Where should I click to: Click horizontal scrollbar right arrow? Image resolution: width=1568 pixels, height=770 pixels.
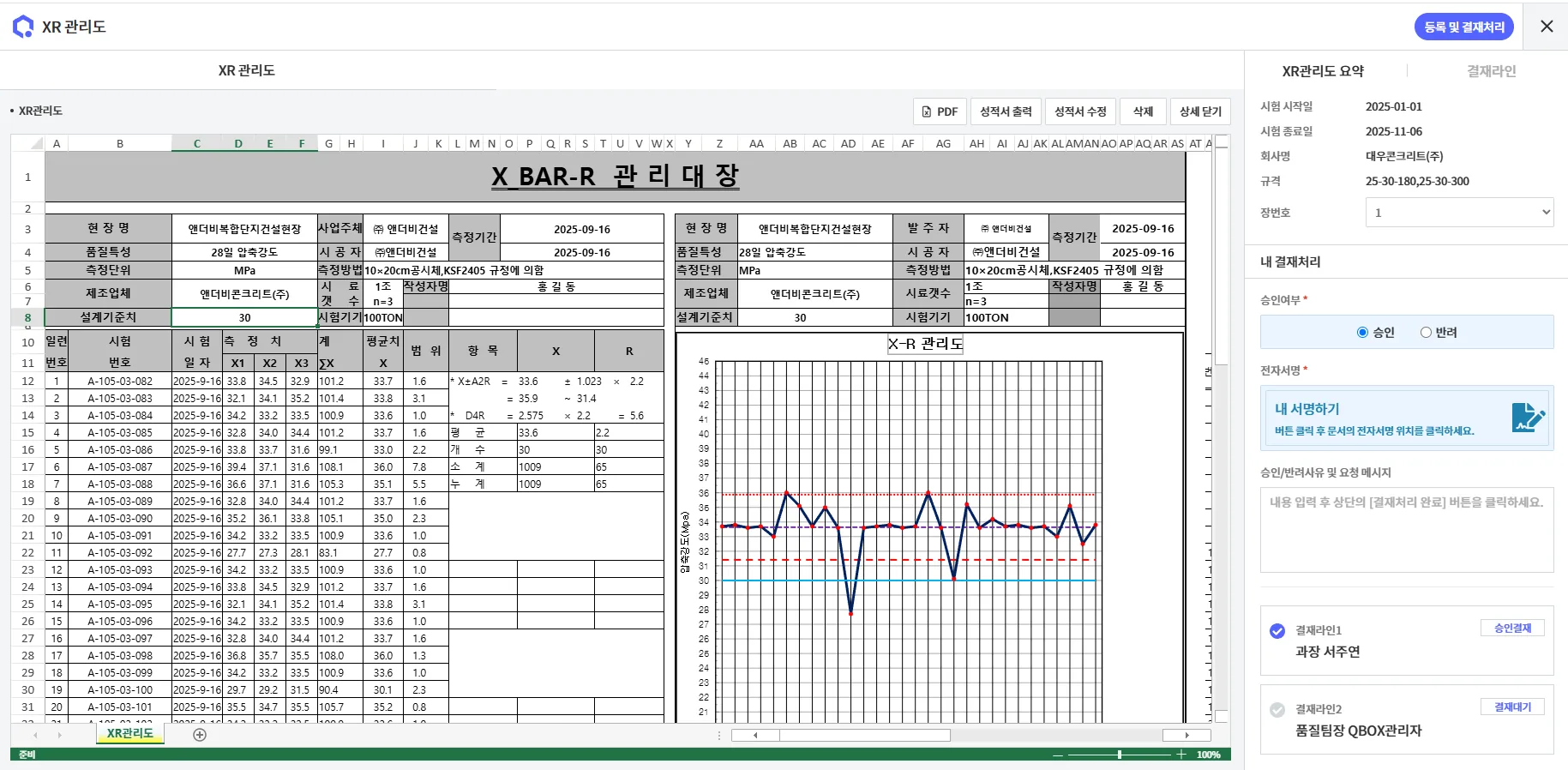[1187, 735]
